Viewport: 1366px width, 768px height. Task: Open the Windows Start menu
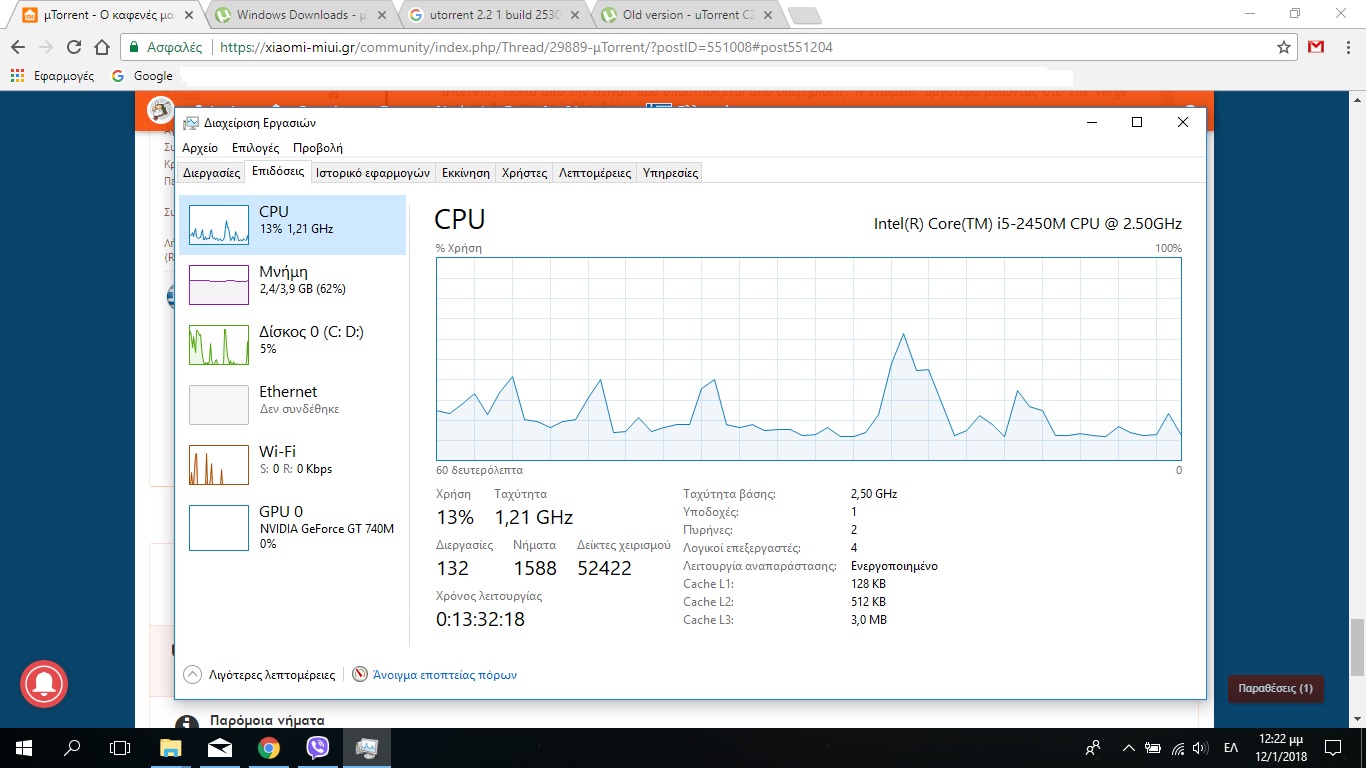pyautogui.click(x=23, y=747)
